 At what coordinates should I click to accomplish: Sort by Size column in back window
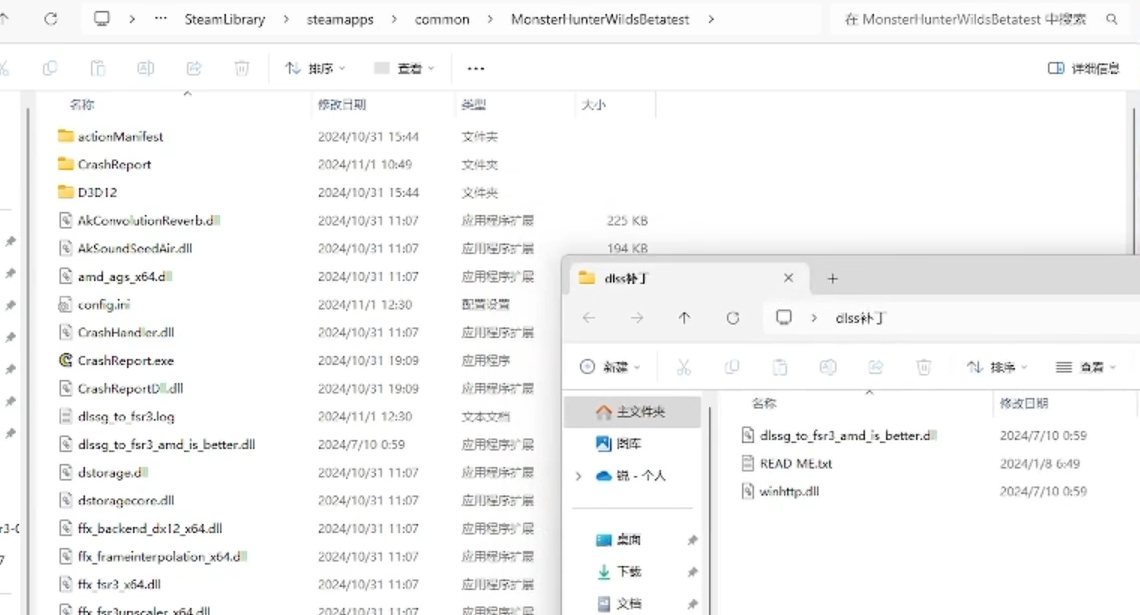[x=593, y=105]
